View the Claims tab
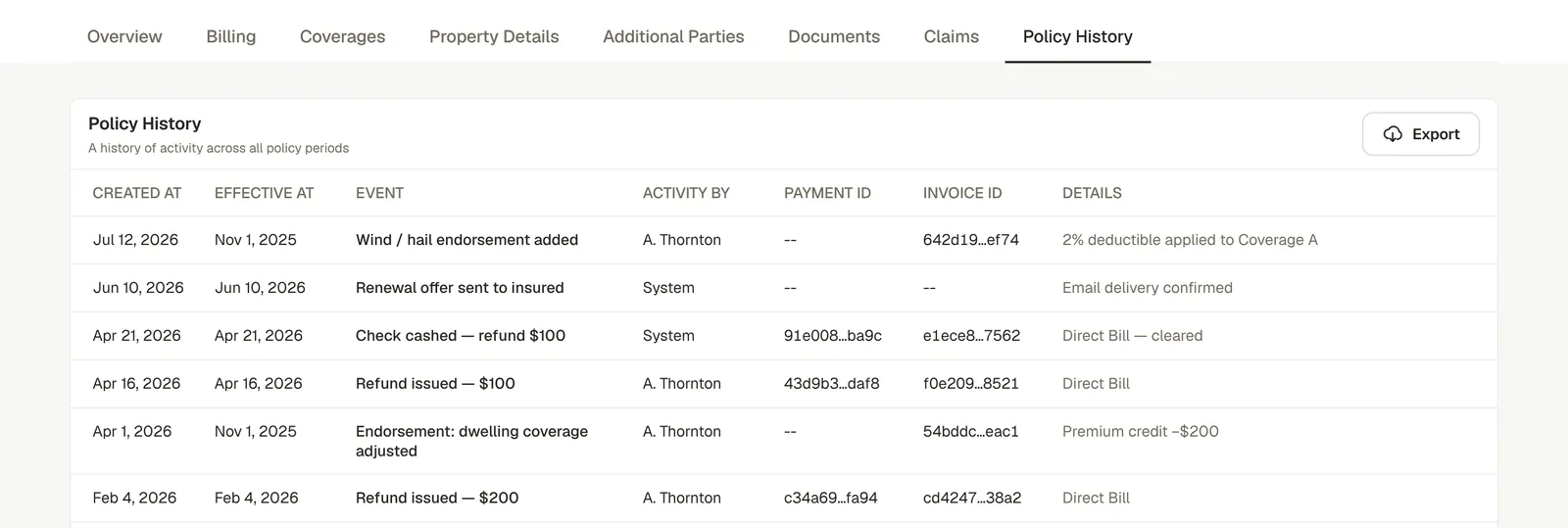Viewport: 1568px width, 528px height. 952,36
